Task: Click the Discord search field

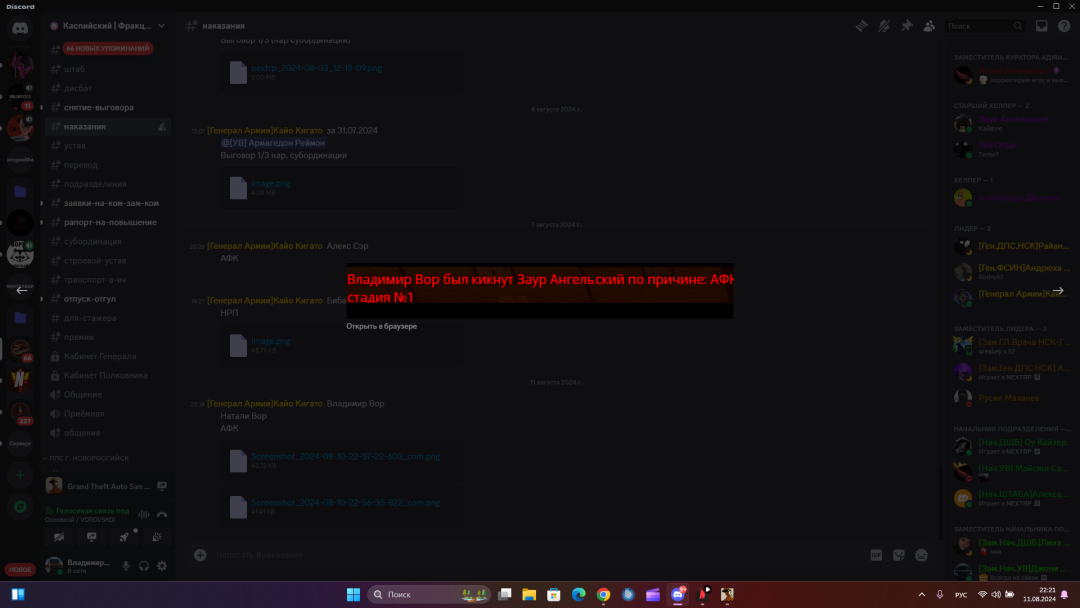Action: [984, 26]
